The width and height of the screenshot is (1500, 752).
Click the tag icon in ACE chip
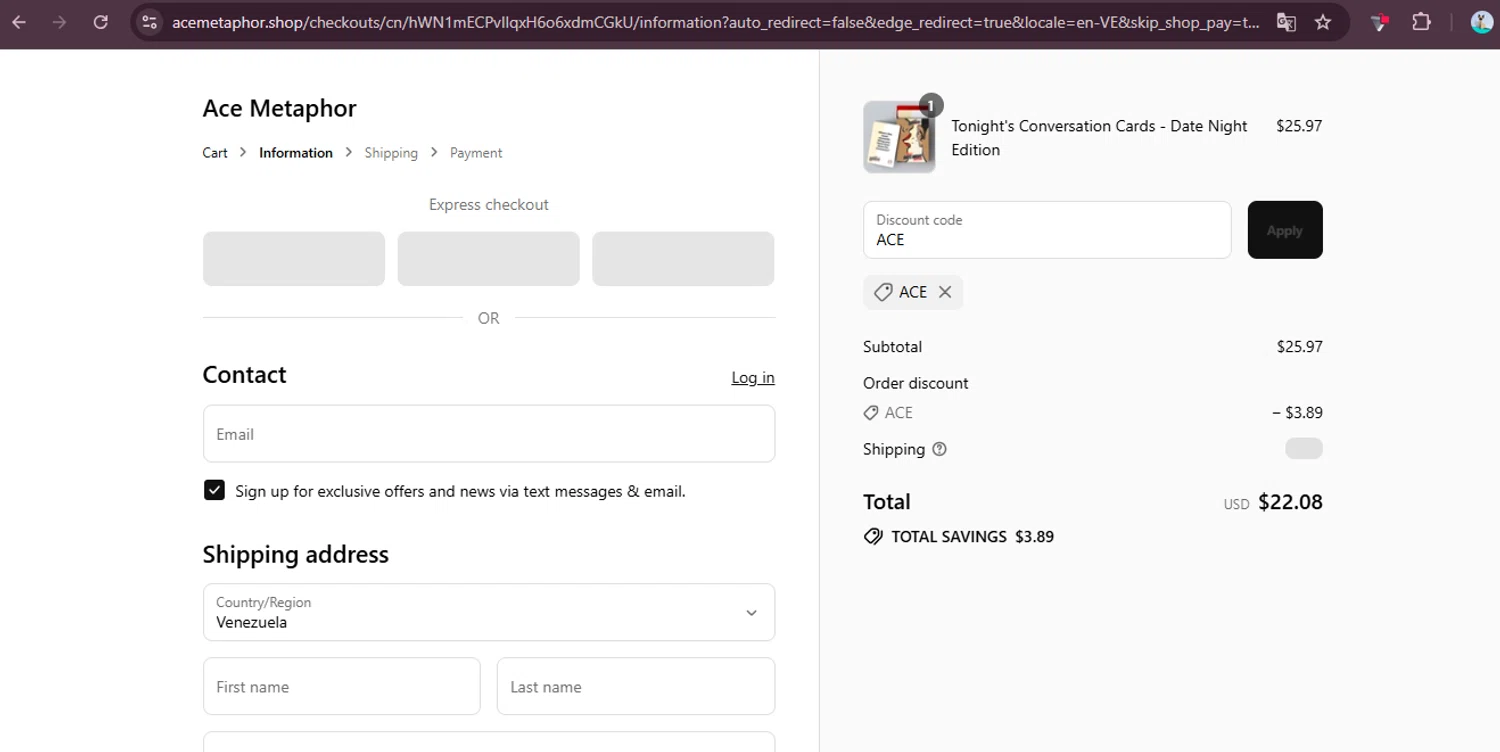[x=882, y=292]
